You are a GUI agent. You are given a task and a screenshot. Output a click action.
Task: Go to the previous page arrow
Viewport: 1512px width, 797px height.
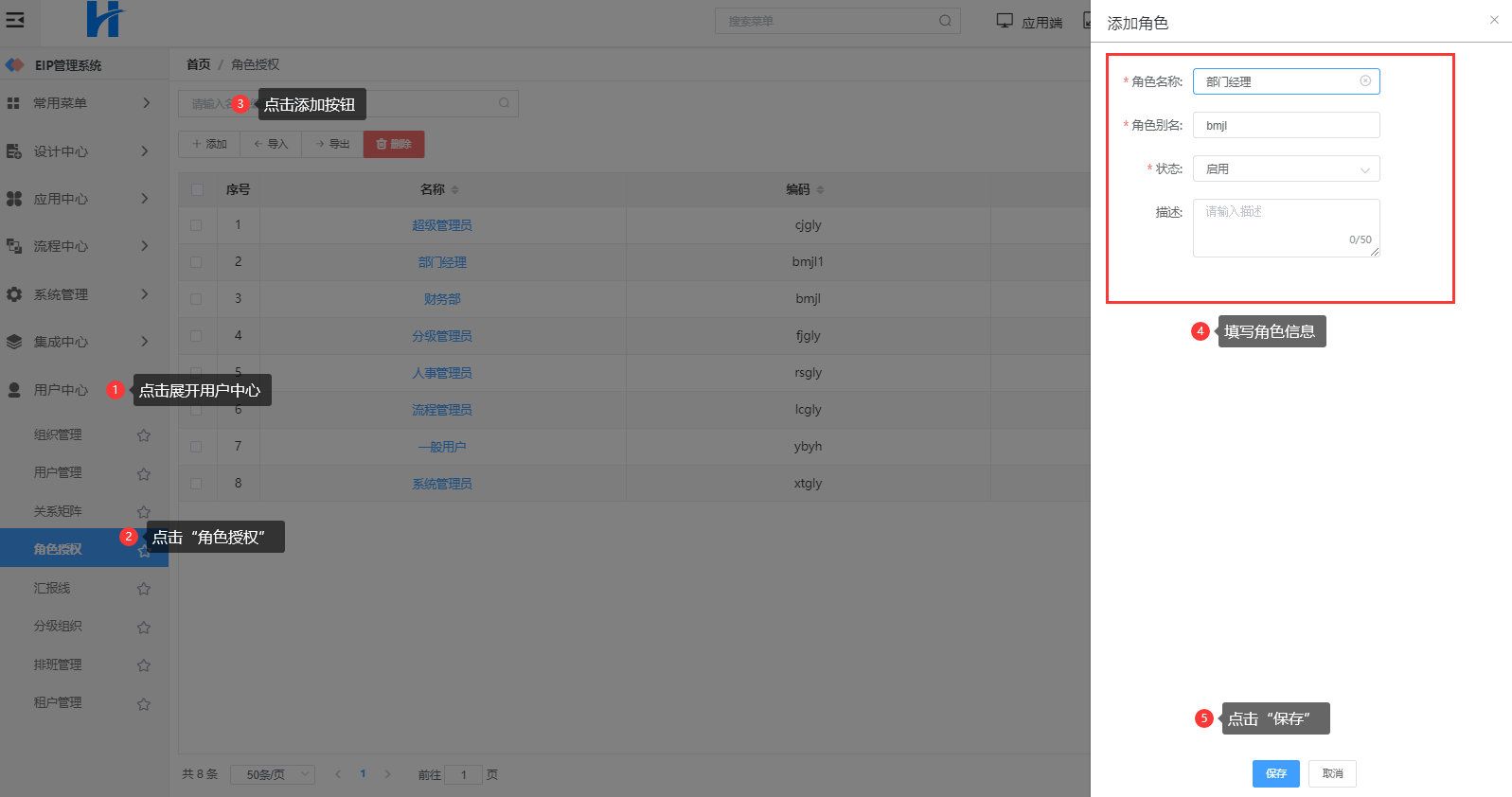click(x=338, y=774)
